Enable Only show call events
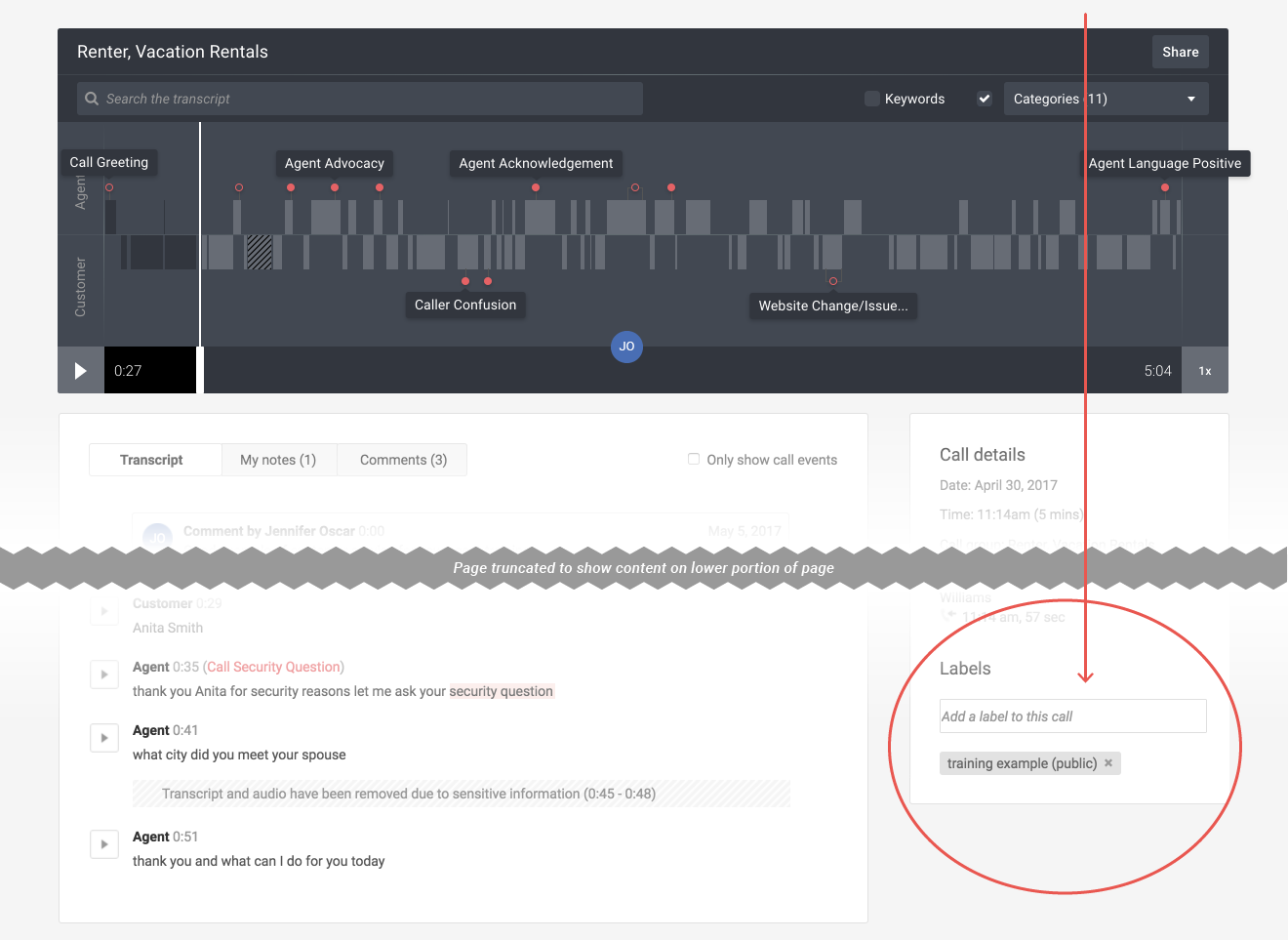The image size is (1288, 940). [694, 459]
